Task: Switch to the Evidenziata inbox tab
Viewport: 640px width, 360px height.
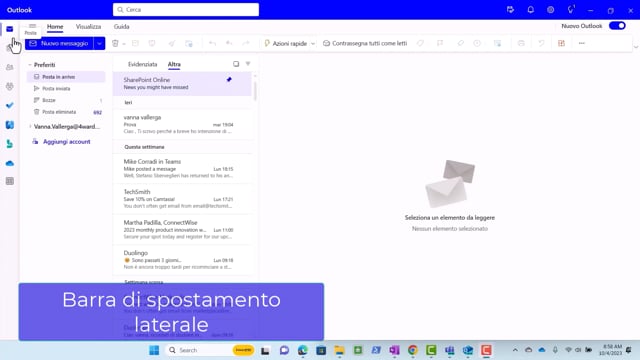Action: pos(142,64)
